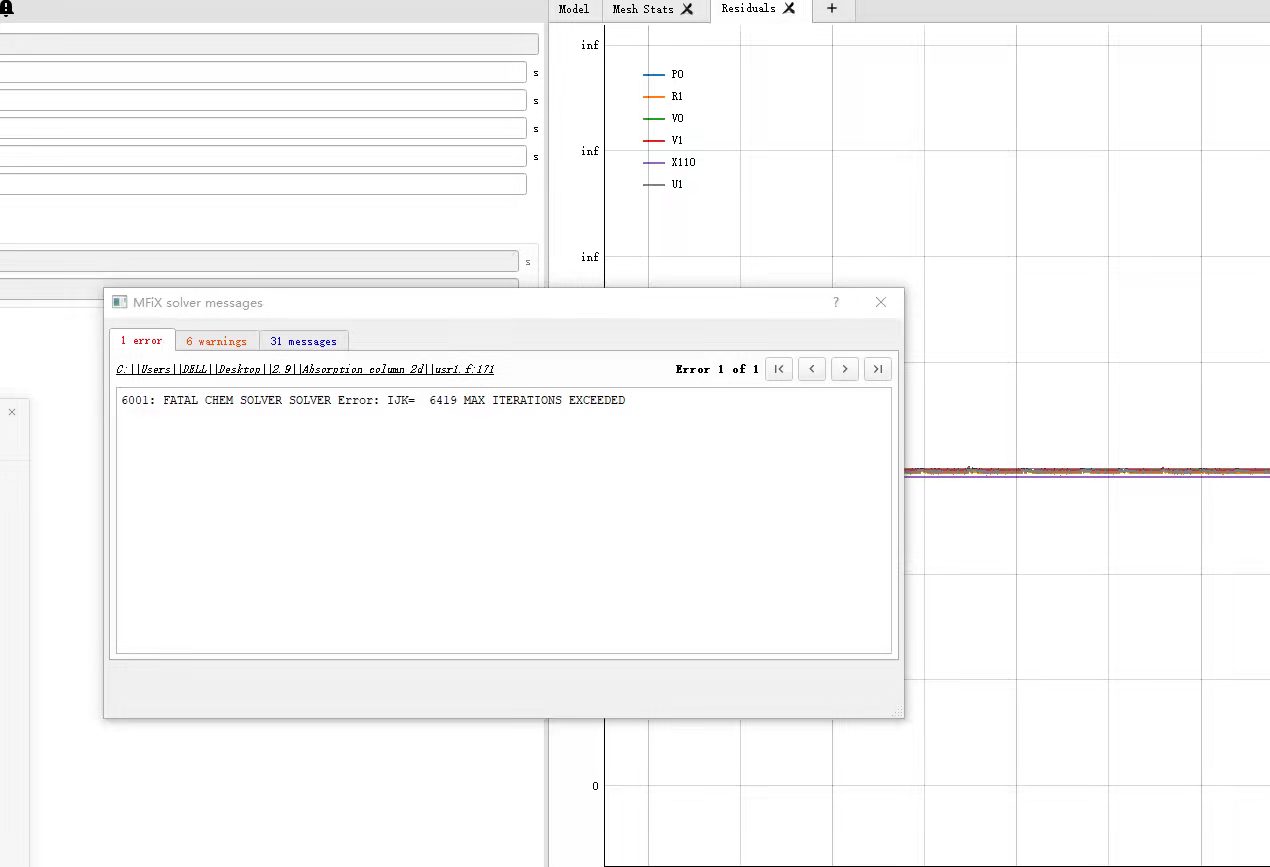This screenshot has width=1270, height=867.
Task: Open the dialog help question mark
Action: 836,302
